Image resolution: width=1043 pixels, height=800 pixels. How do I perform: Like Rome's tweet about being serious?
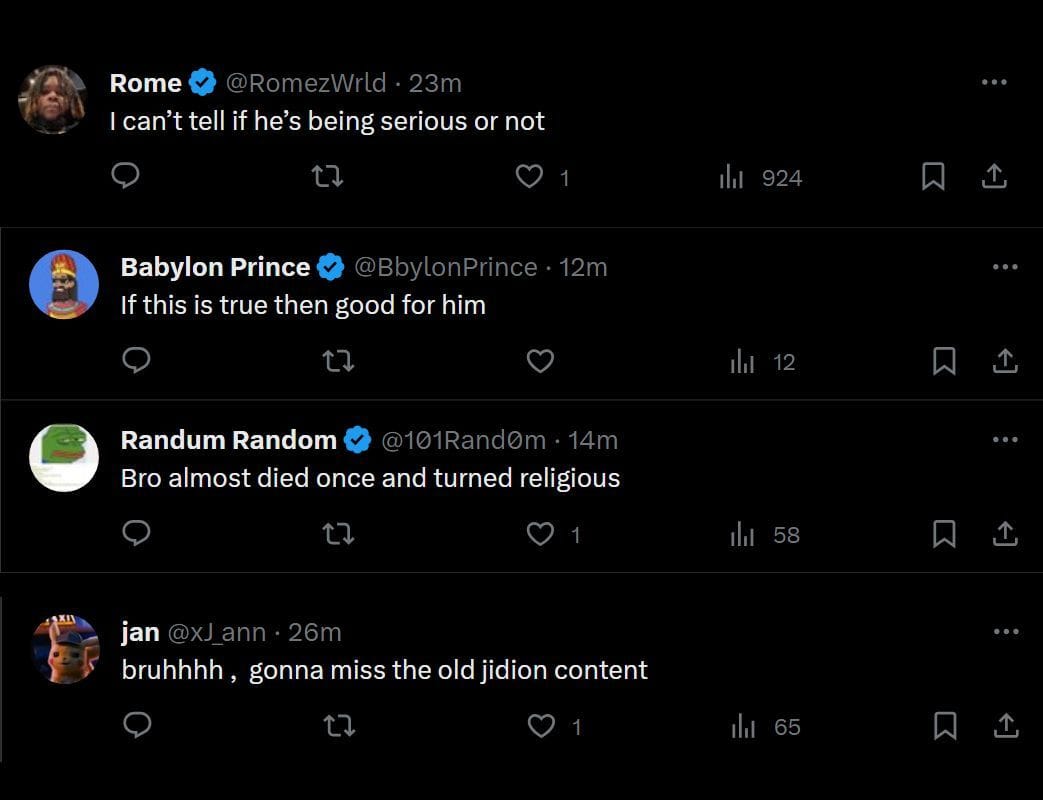click(528, 177)
